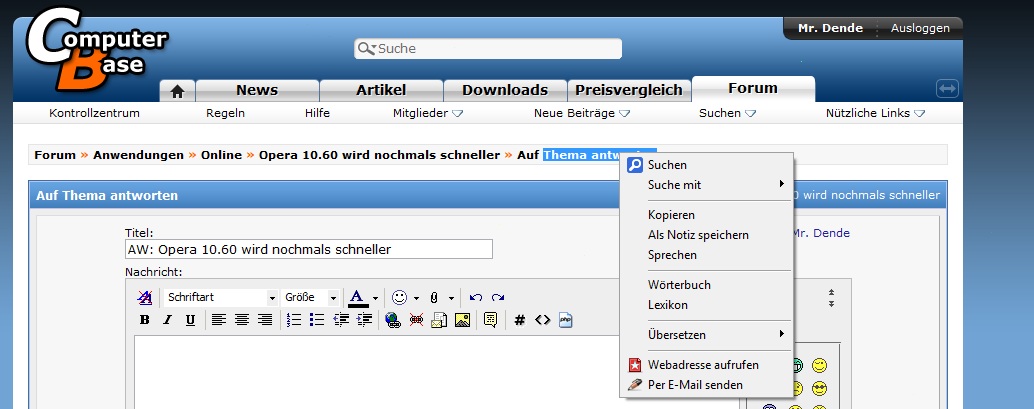Viewport: 1034px width, 409px height.
Task: Expand the Suchen navigation menu
Action: 727,113
